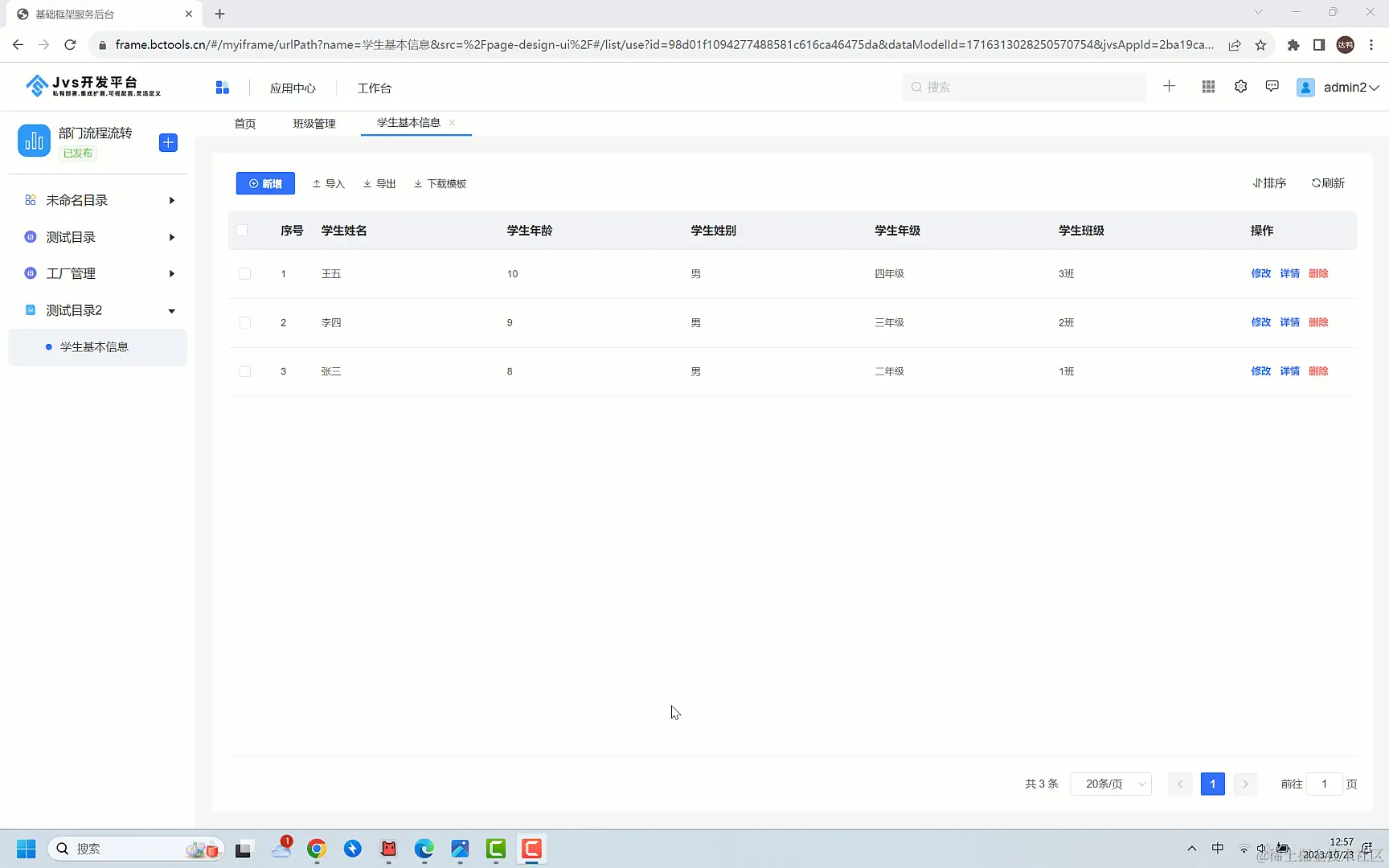Open the admin2 account dropdown arrow
The image size is (1389, 868).
pos(1375,88)
